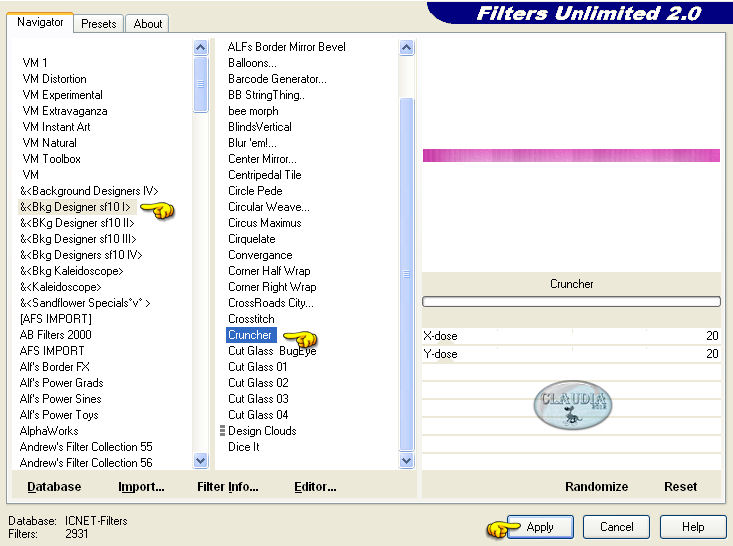
Task: Choose the Cruncher filter
Action: click(x=250, y=335)
